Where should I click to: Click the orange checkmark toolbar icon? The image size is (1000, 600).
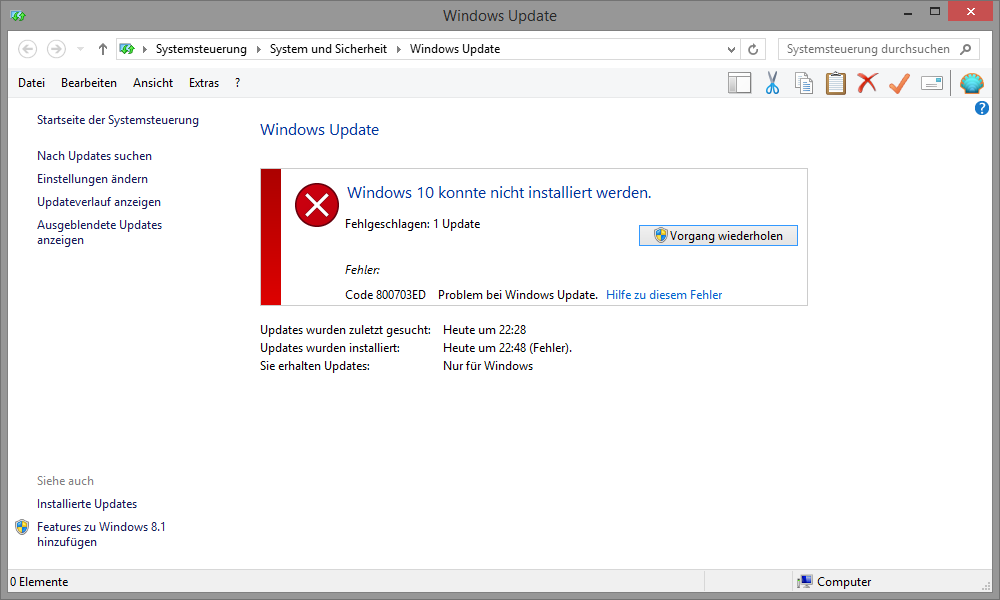tap(899, 83)
